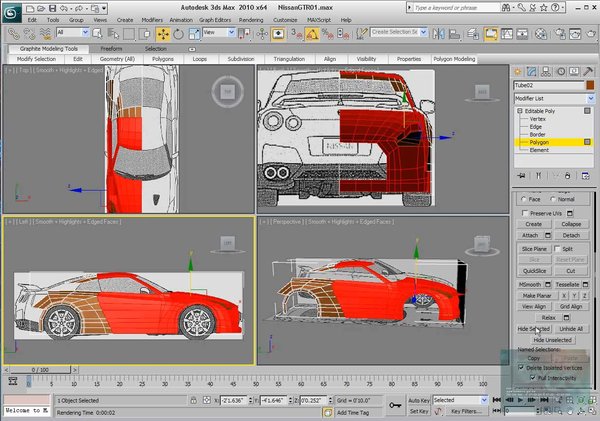
Task: Open the Display command panel tab
Action: tap(574, 72)
